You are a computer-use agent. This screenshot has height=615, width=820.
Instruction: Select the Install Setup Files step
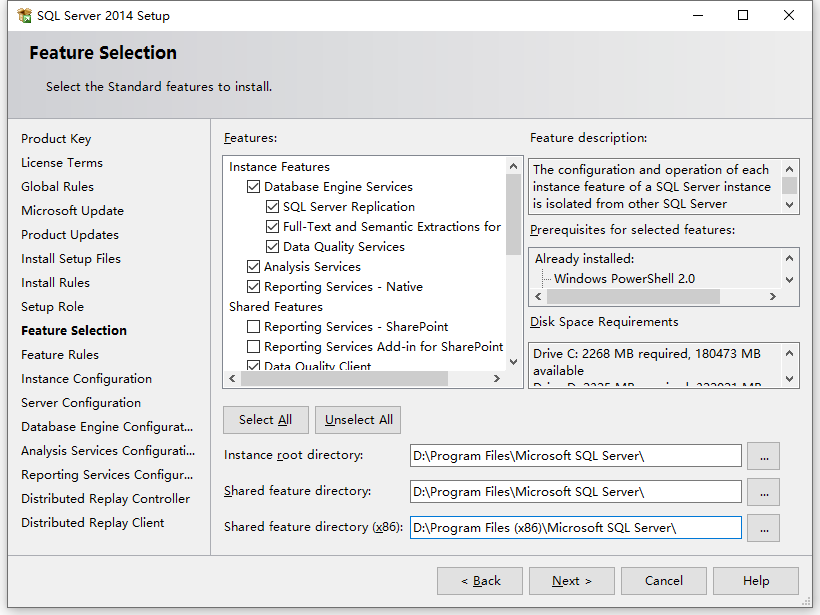71,259
